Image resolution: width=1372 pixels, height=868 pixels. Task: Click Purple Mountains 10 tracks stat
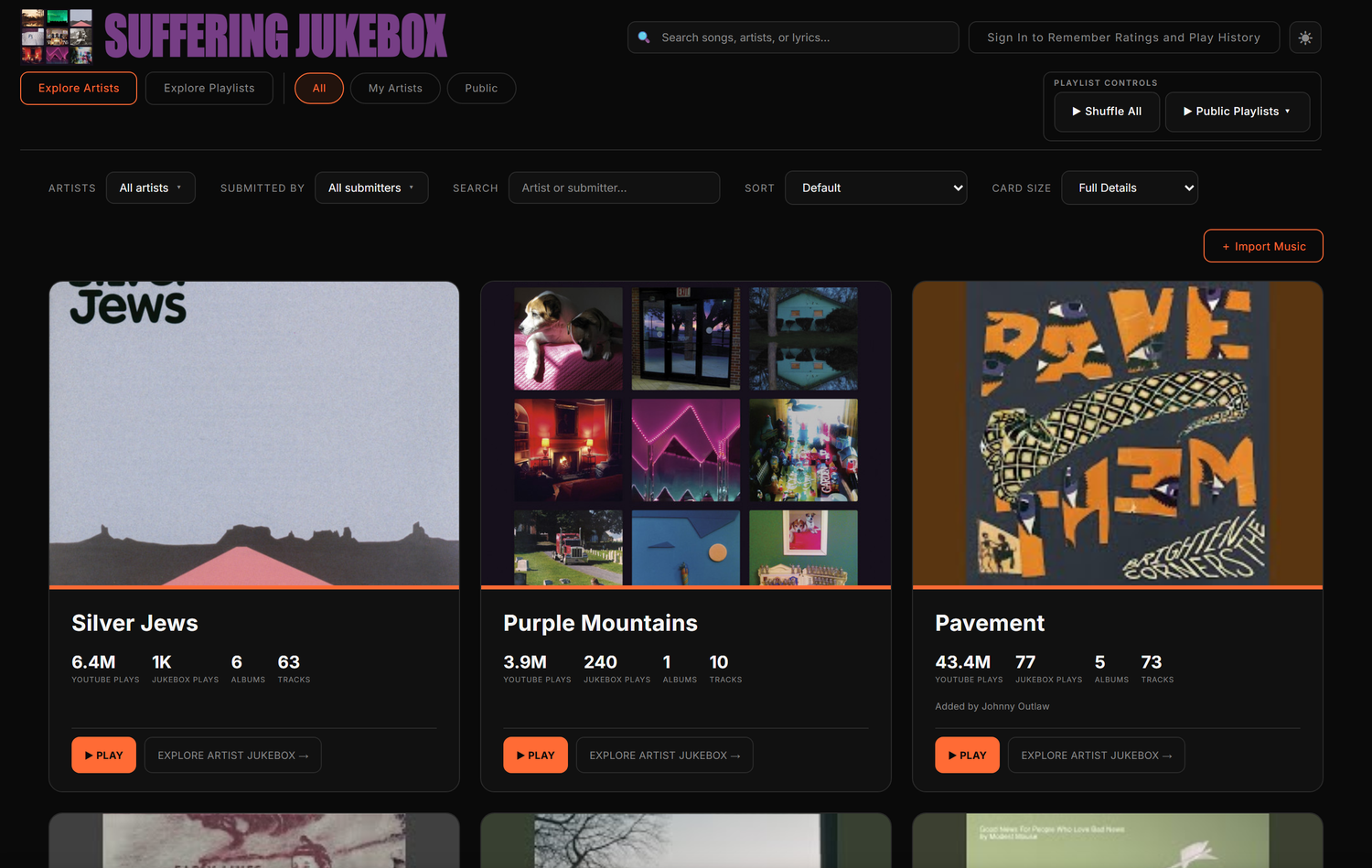(725, 668)
